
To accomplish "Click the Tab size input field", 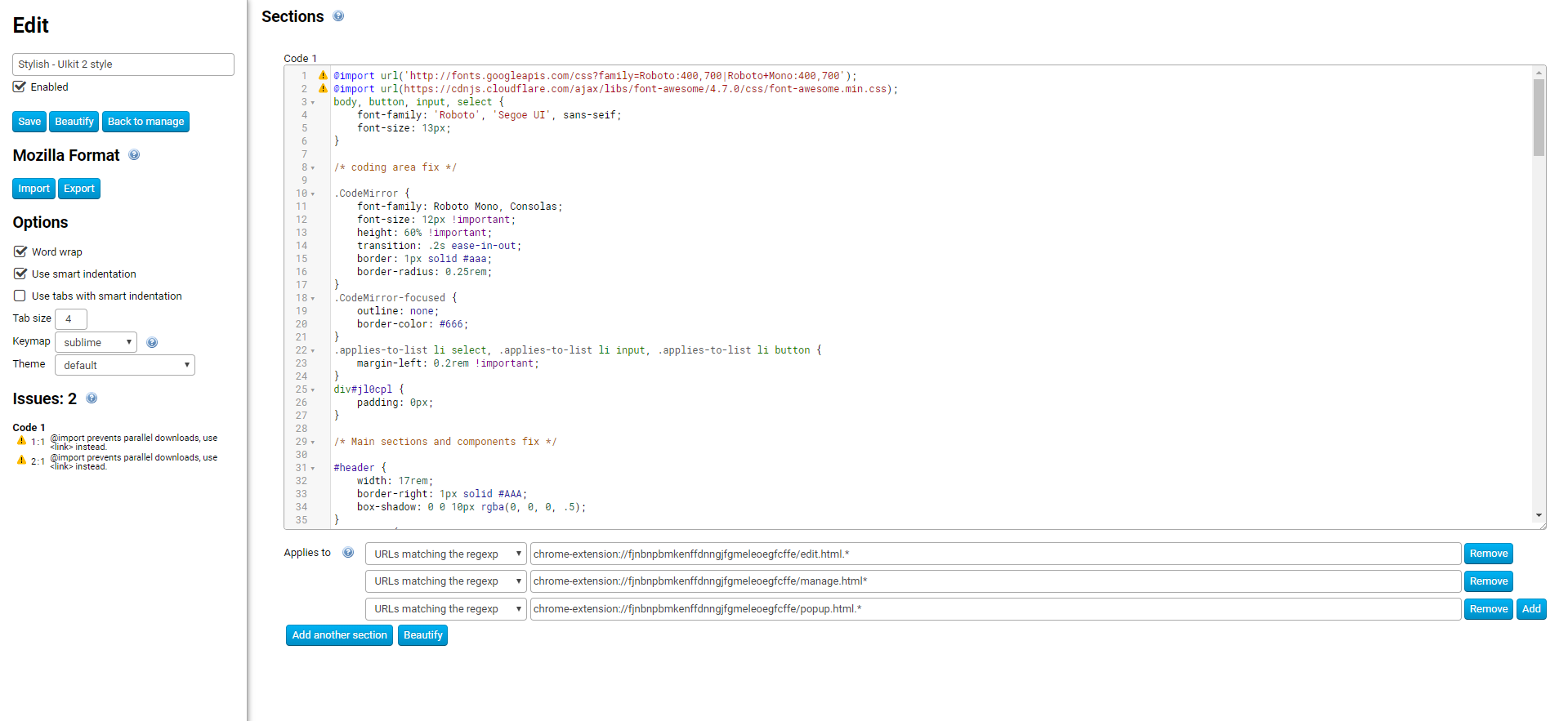I will tap(71, 319).
